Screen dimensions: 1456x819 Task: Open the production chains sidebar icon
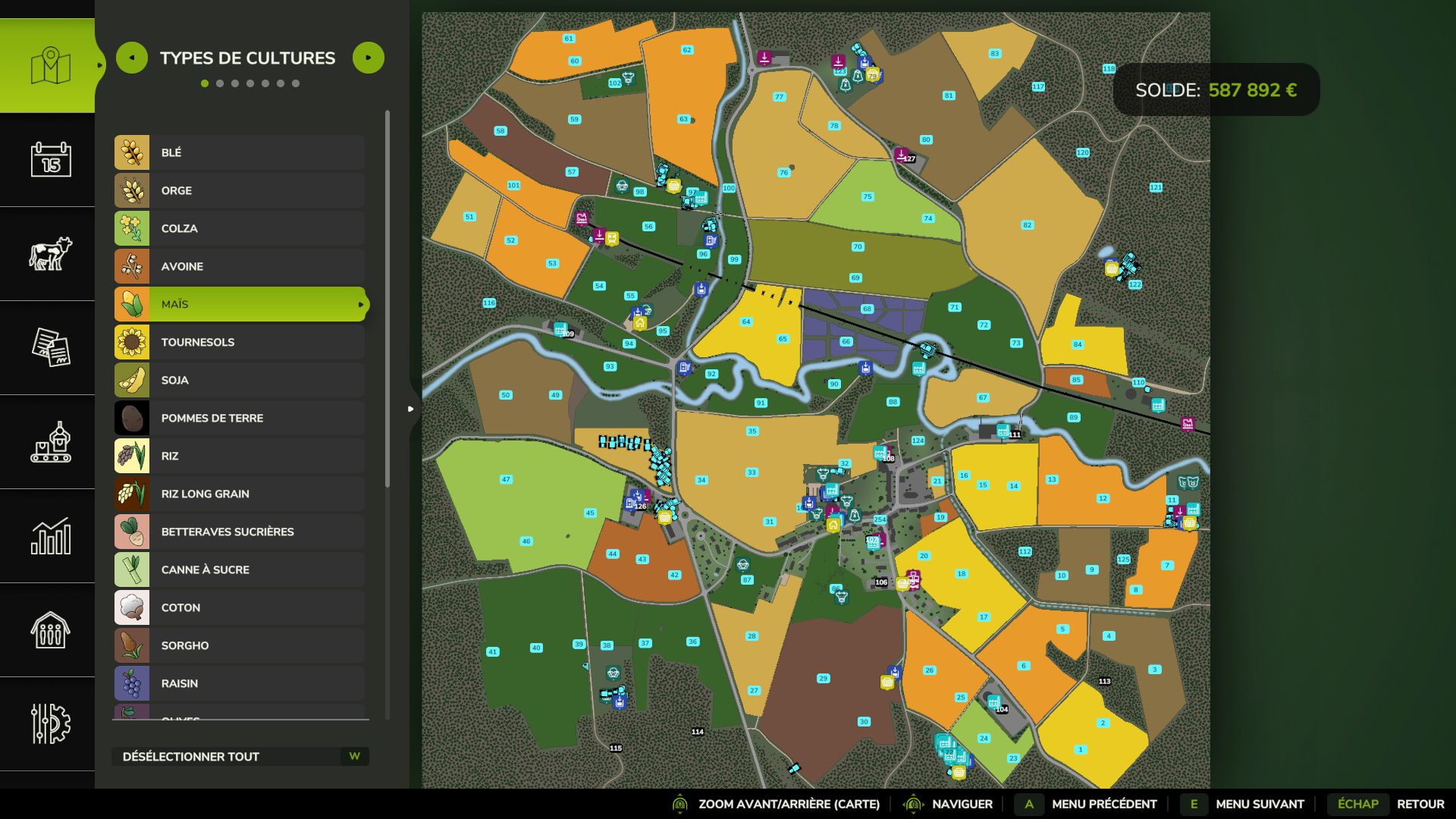(50, 442)
